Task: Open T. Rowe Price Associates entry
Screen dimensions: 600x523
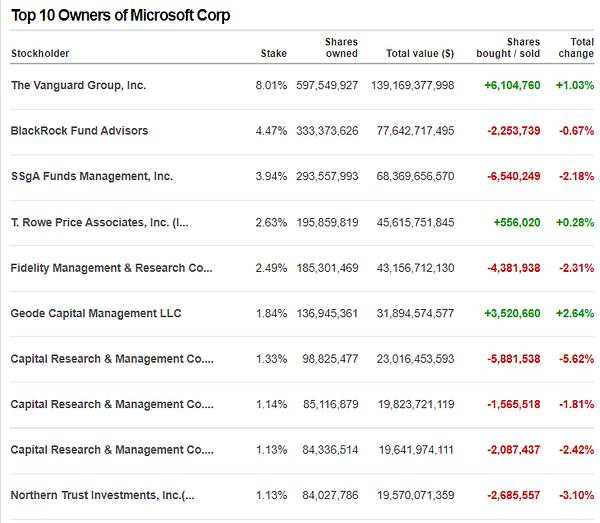Action: (x=99, y=222)
